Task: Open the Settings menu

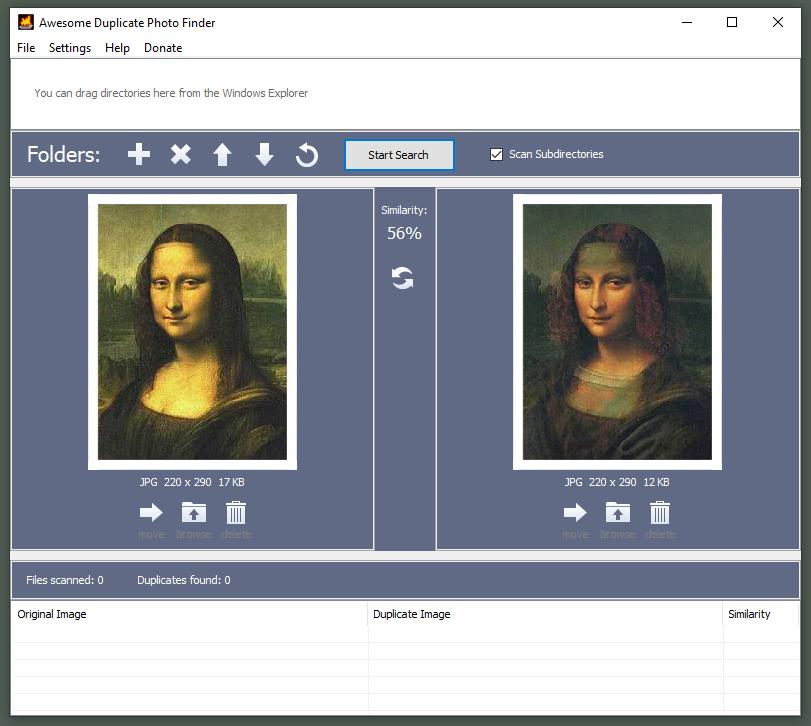Action: tap(70, 48)
